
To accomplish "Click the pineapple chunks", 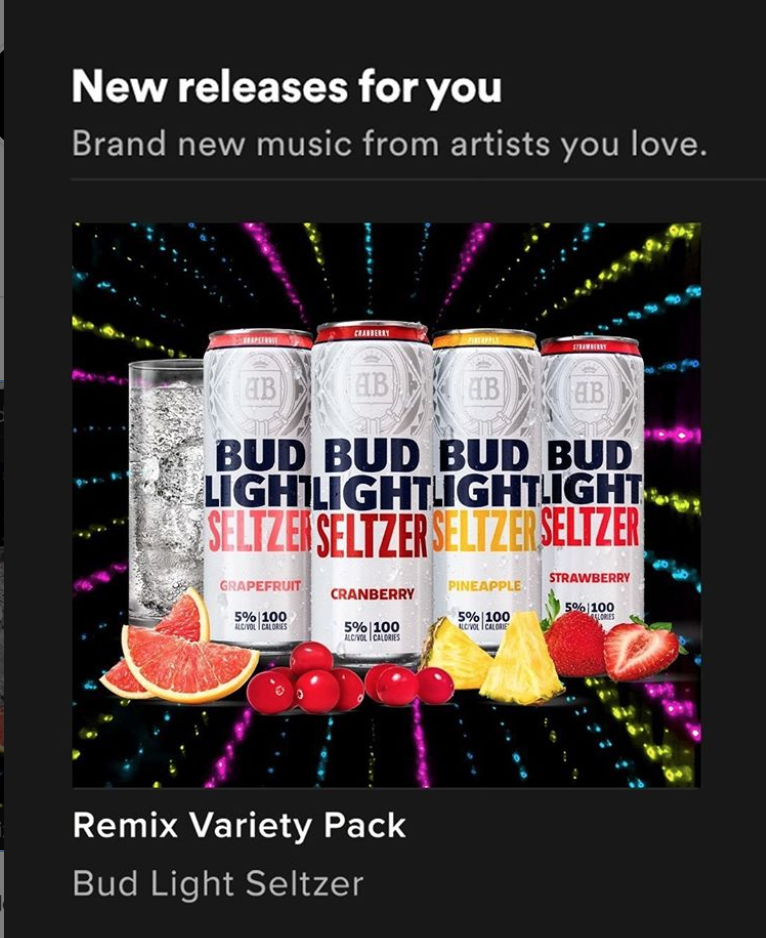I will click(493, 657).
